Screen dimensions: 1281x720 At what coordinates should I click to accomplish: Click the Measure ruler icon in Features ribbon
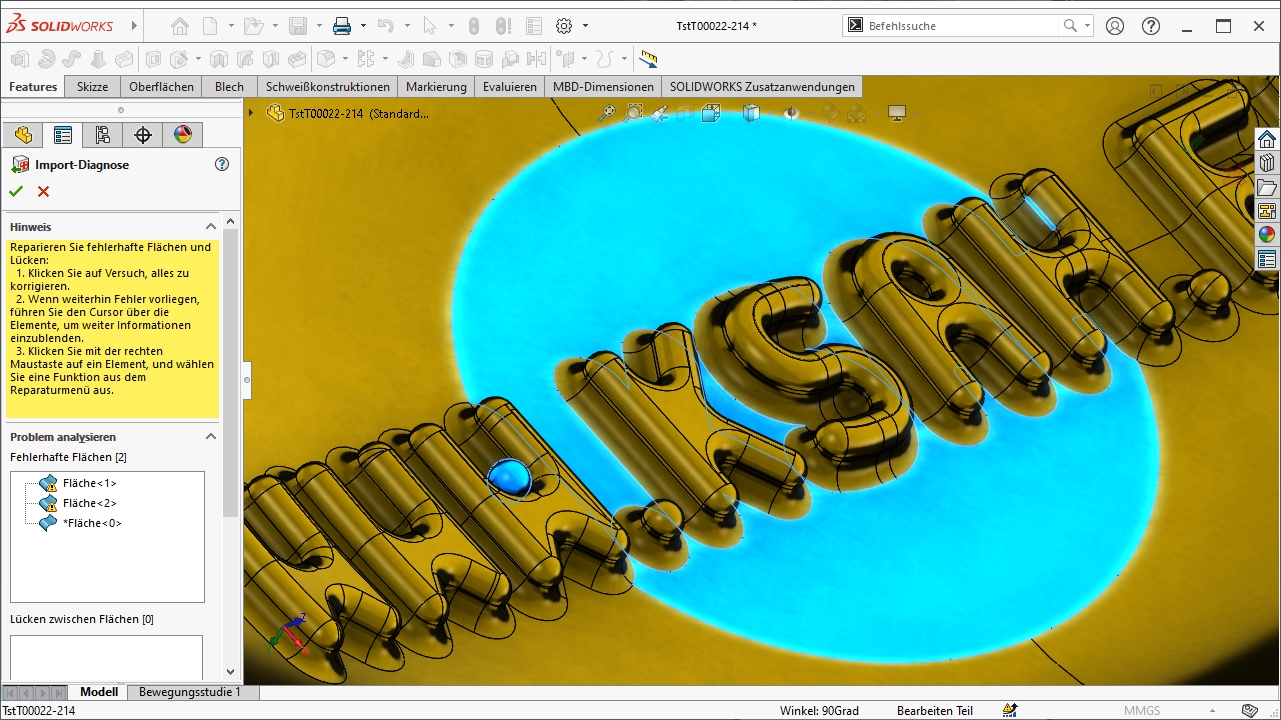(x=648, y=59)
